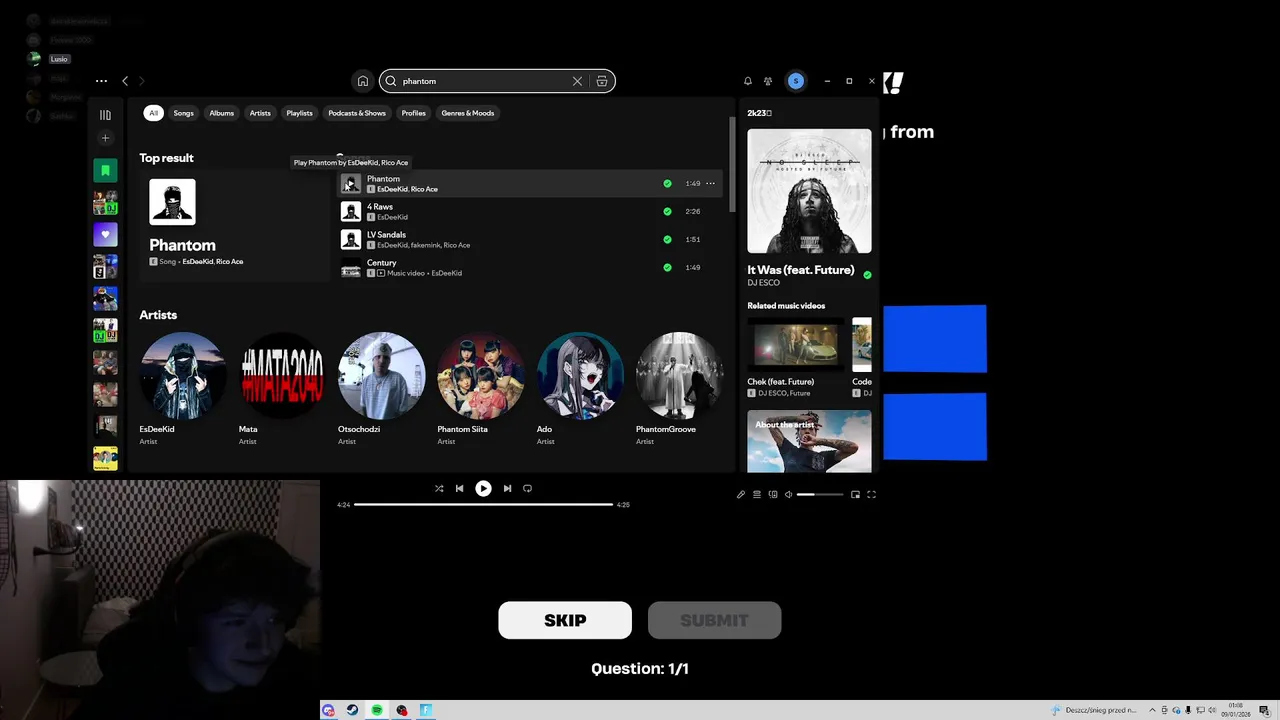The height and width of the screenshot is (720, 1280).
Task: Open EsDeeKid artist link in top result
Action: click(x=198, y=262)
